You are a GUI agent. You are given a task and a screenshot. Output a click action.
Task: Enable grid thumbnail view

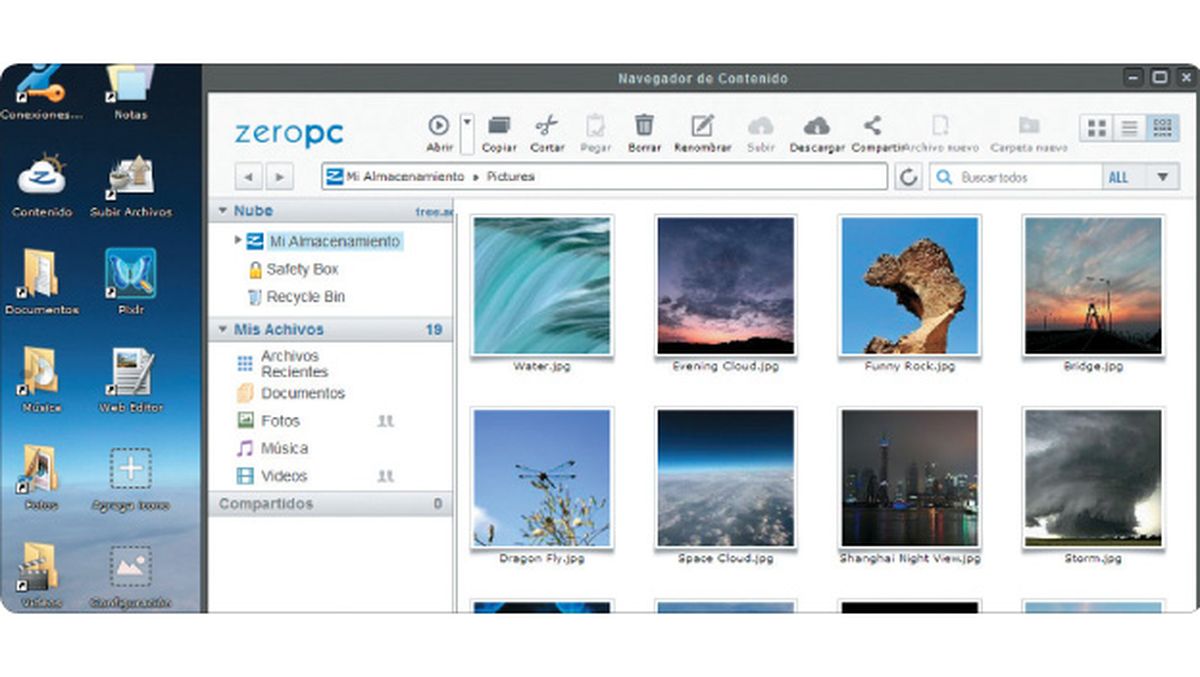[1096, 127]
